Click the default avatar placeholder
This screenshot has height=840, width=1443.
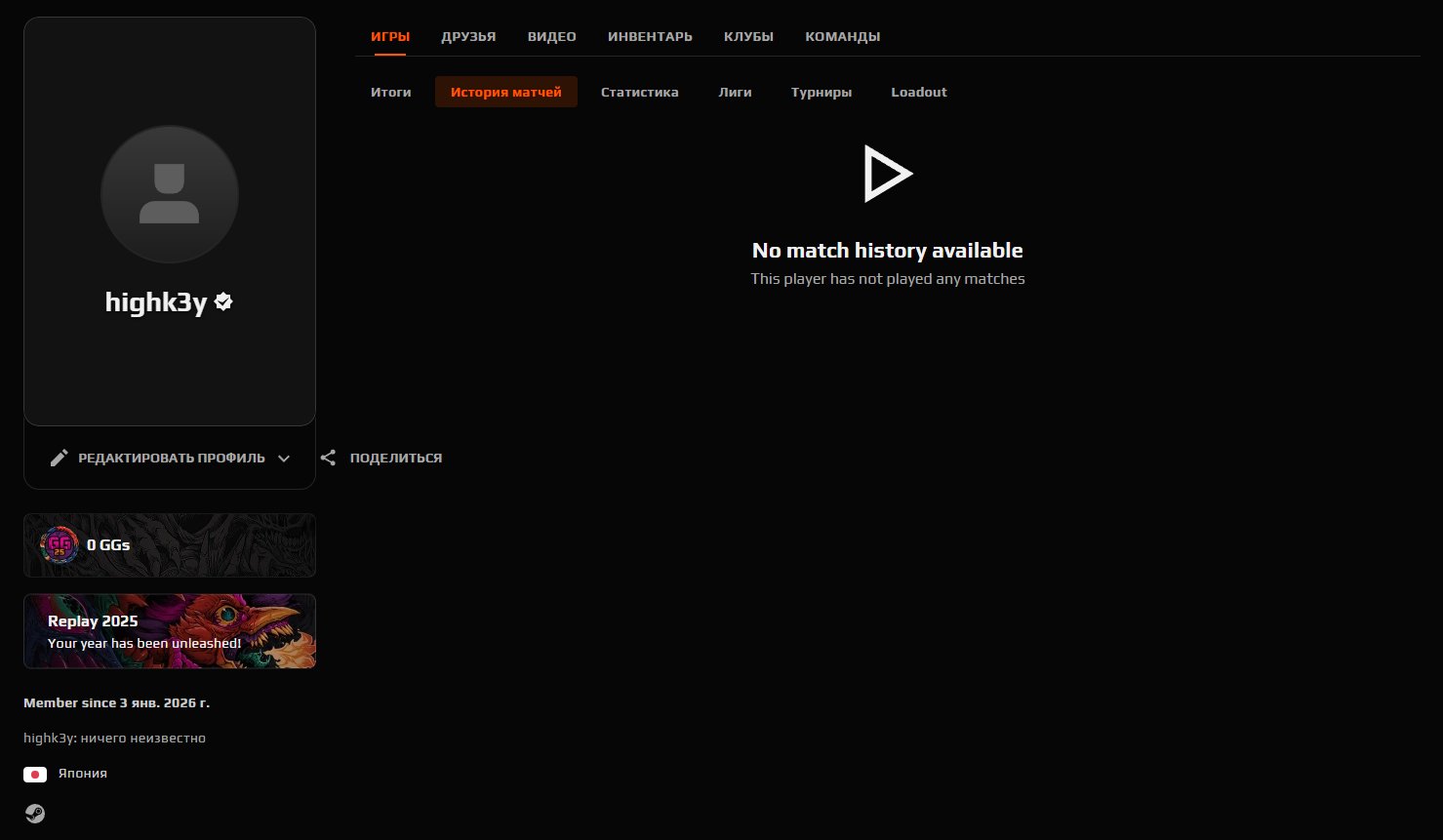170,194
